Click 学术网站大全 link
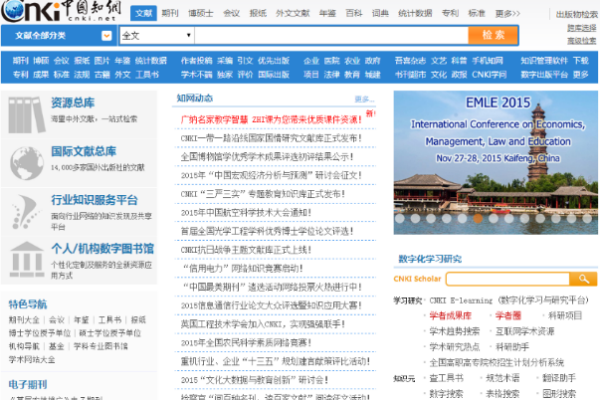Image resolution: width=600 pixels, height=400 pixels. click(x=32, y=359)
